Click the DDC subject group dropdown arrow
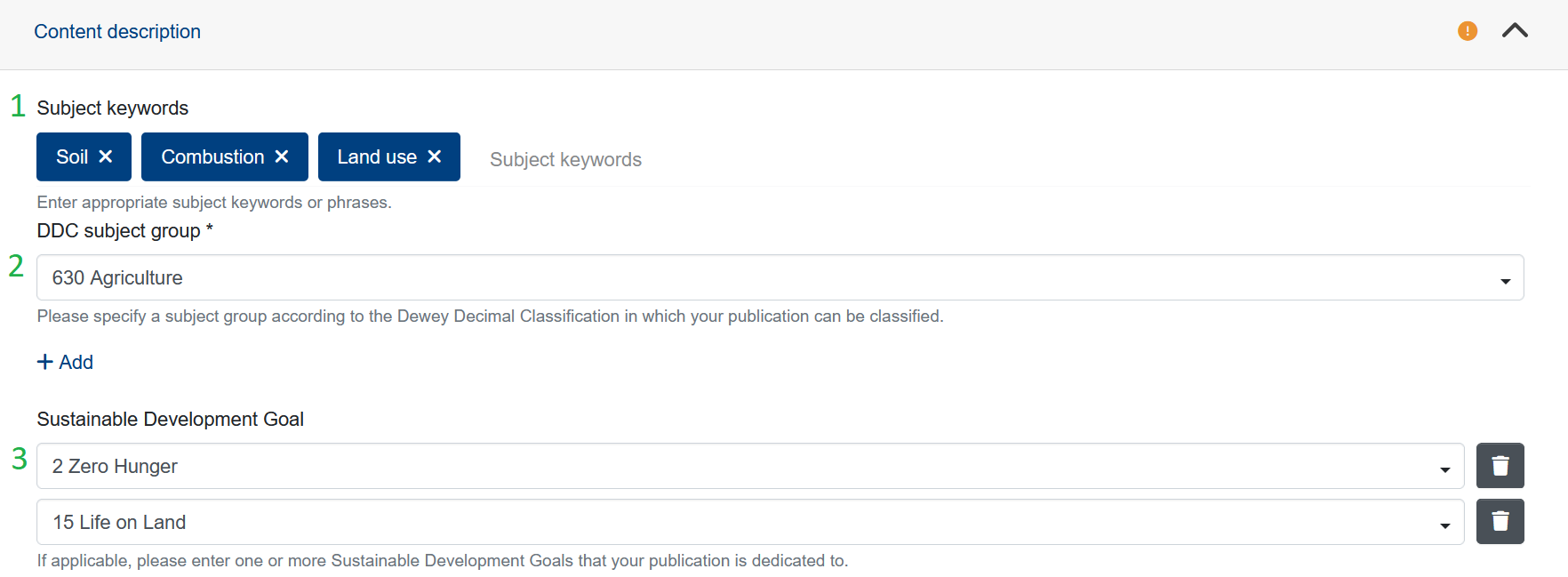Screen dimensions: 1568x577 (x=1505, y=281)
